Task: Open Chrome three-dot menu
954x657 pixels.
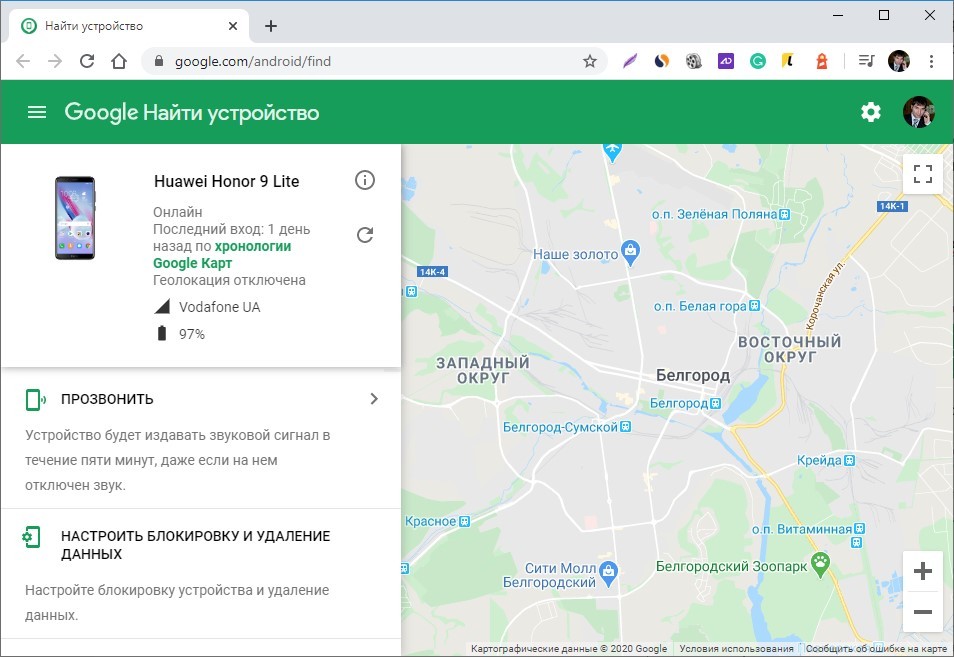Action: click(931, 61)
